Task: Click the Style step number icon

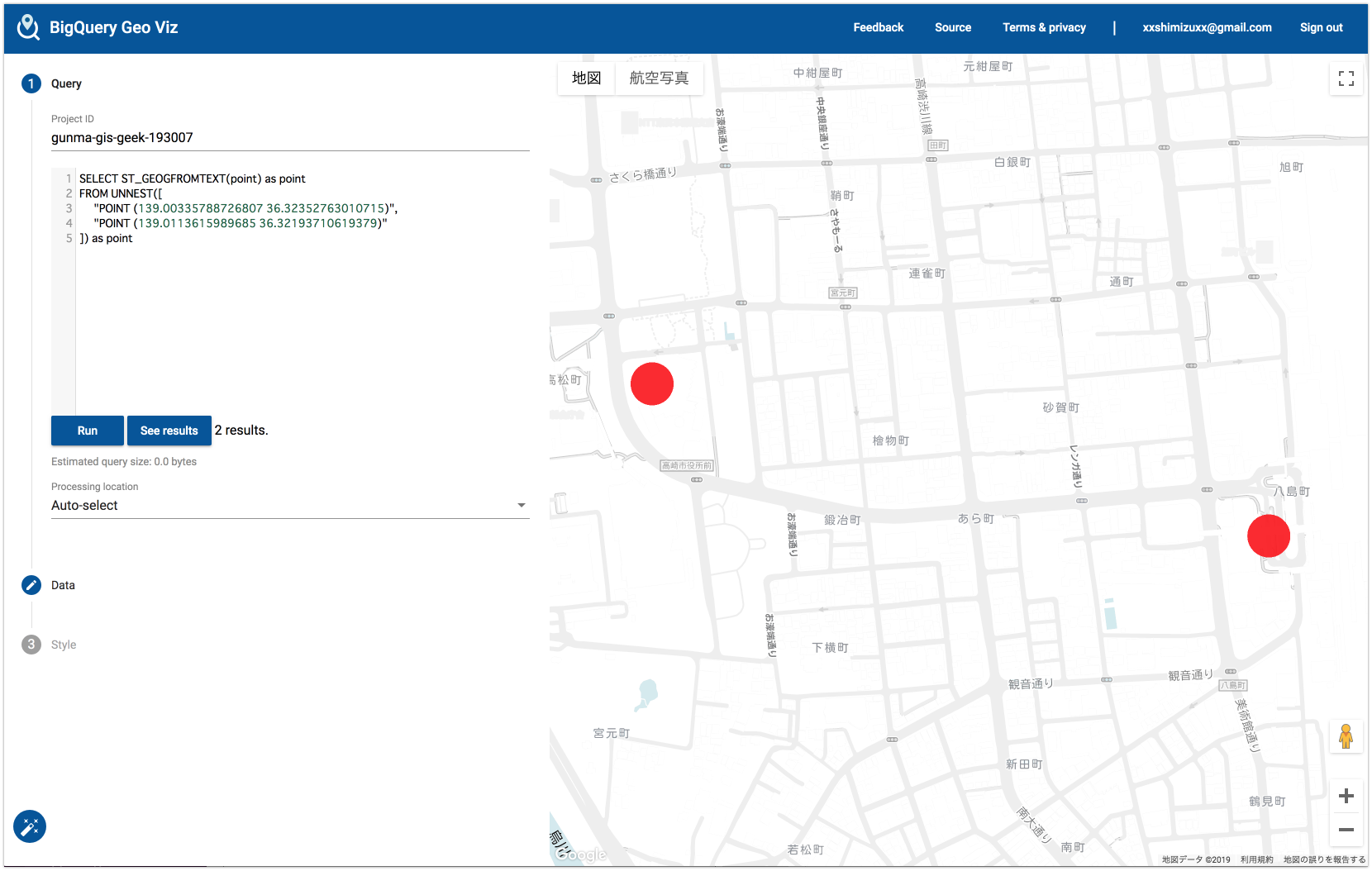Action: coord(31,645)
